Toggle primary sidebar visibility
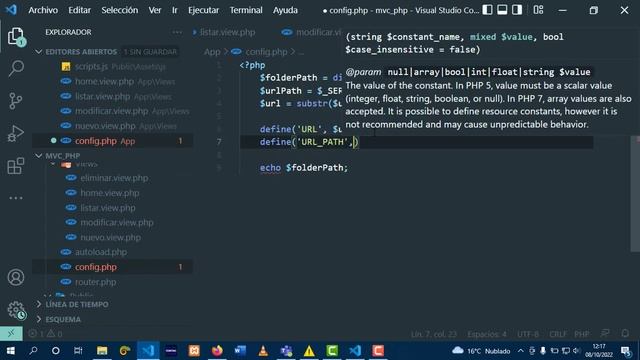This screenshot has width=640, height=360. pos(487,10)
